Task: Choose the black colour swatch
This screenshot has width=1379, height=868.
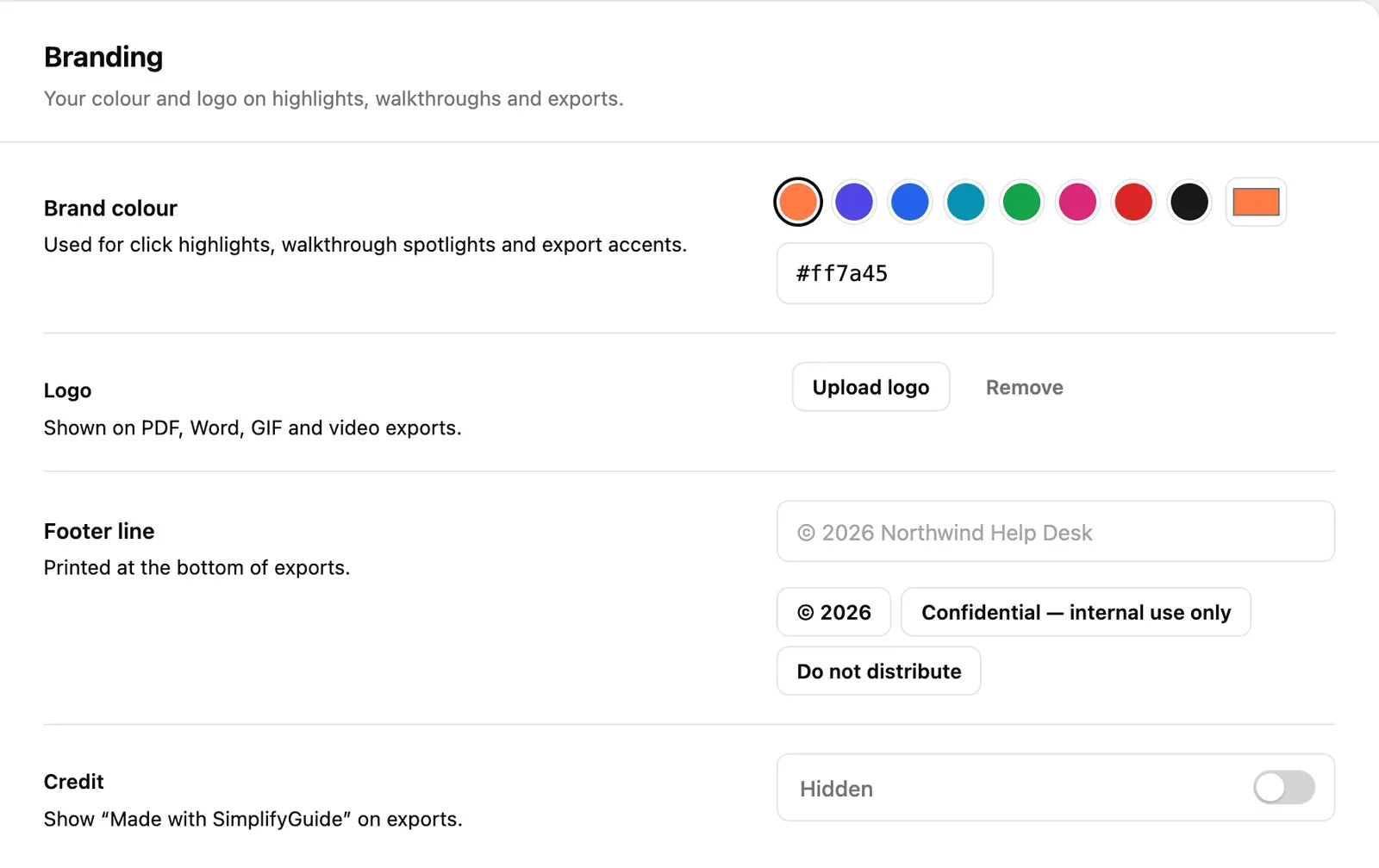Action: click(1189, 203)
